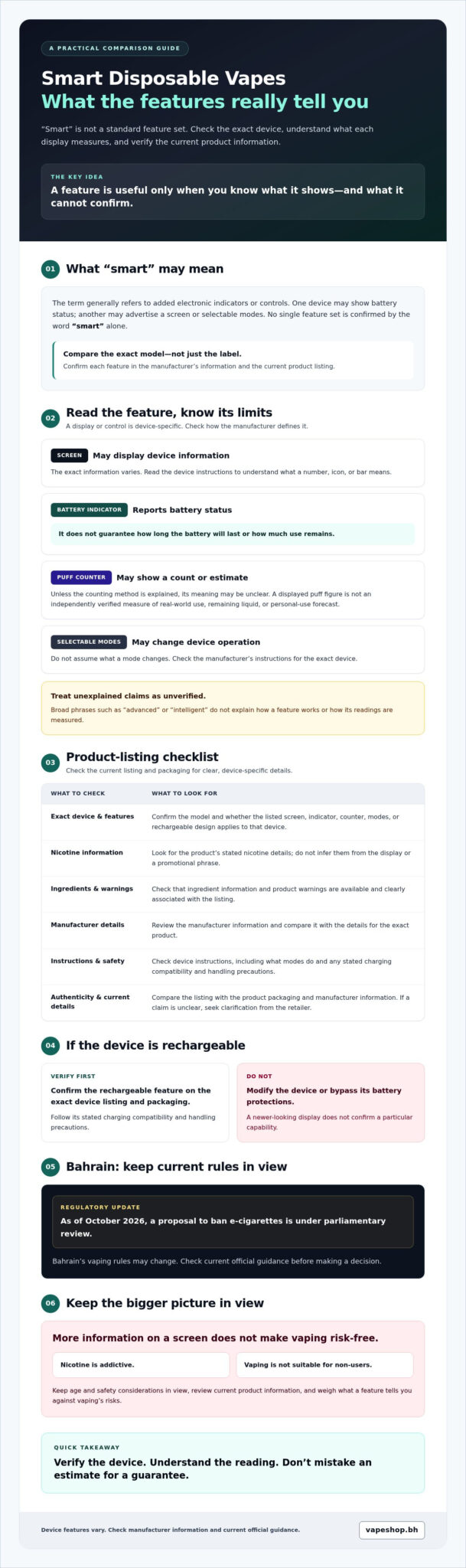
Task: Click the 02 section number badge
Action: (x=50, y=418)
